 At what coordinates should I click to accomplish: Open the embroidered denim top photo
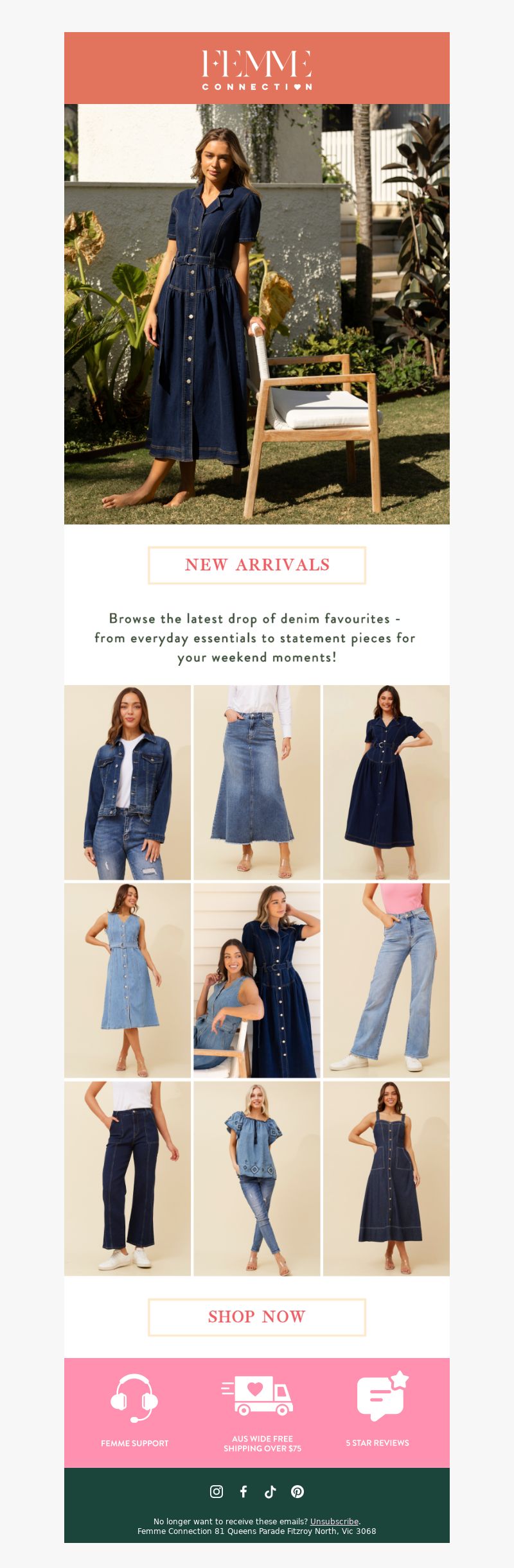tap(257, 1178)
